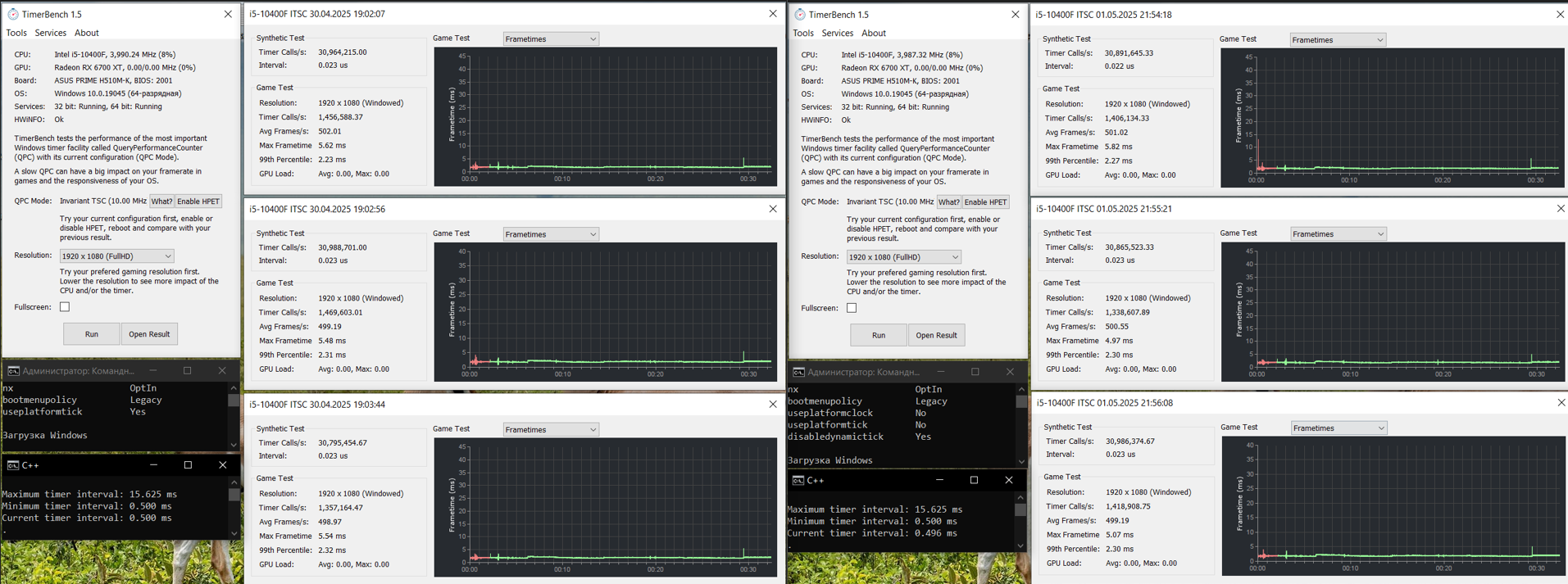Click Open Result in 3,987.32 MHz TimerBench window

click(x=936, y=335)
